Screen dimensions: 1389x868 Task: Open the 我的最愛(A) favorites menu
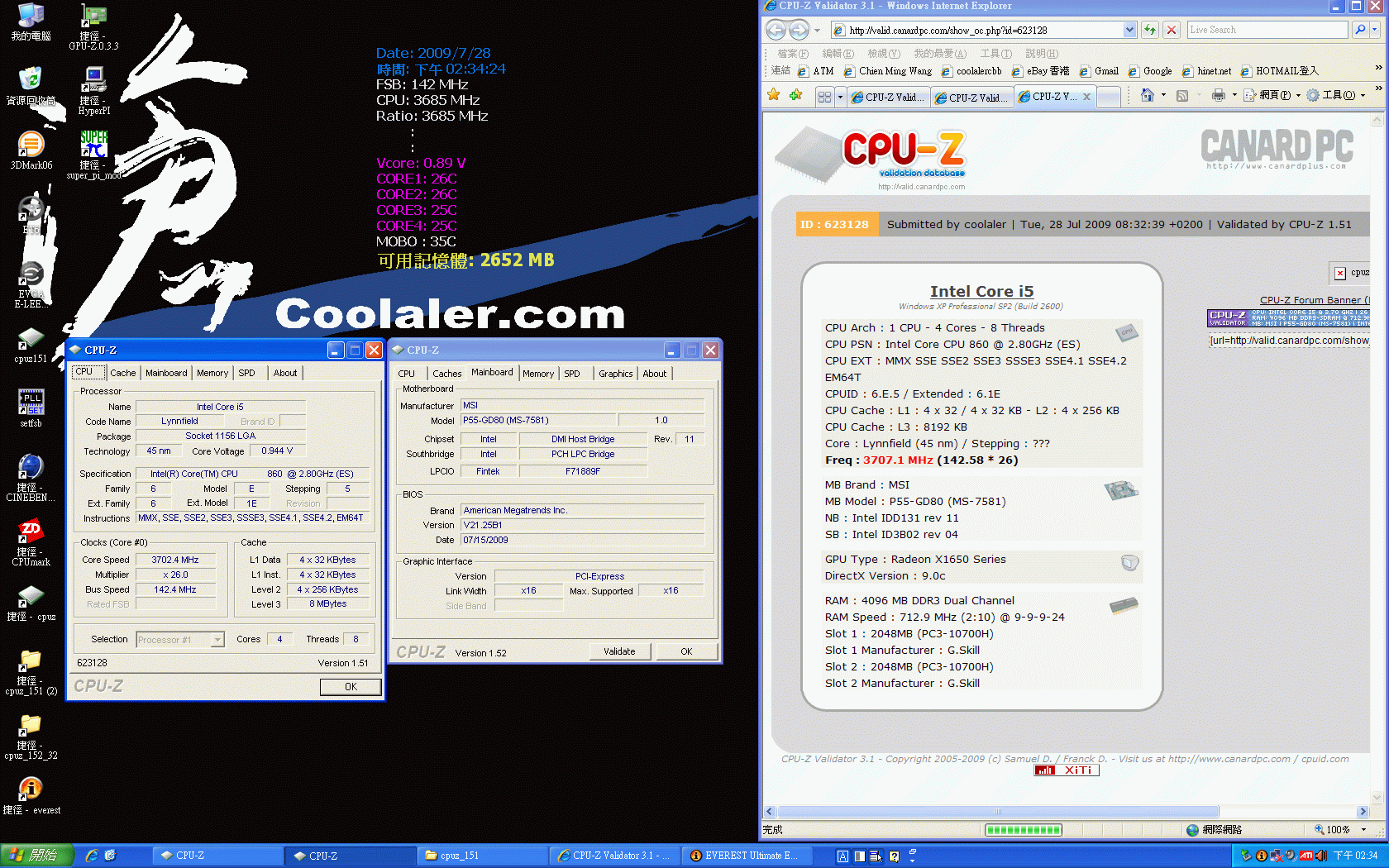pyautogui.click(x=940, y=53)
